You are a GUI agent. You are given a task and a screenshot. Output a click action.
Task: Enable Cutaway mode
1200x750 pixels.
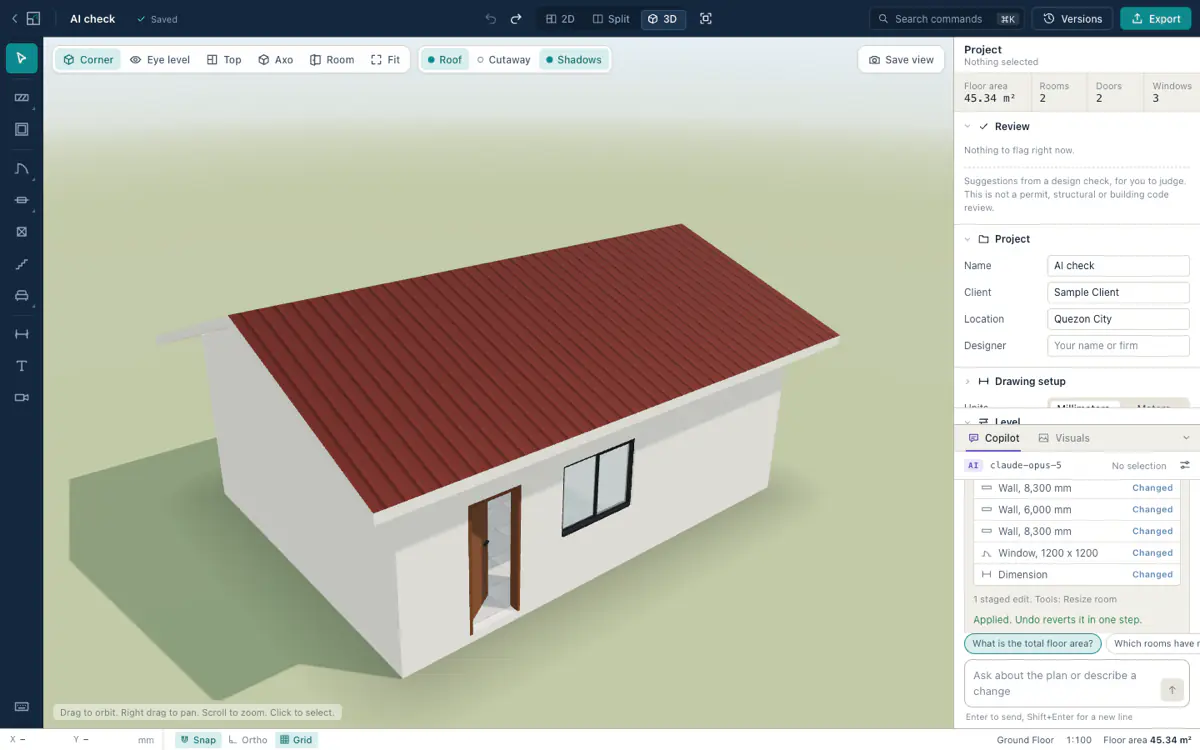point(504,60)
